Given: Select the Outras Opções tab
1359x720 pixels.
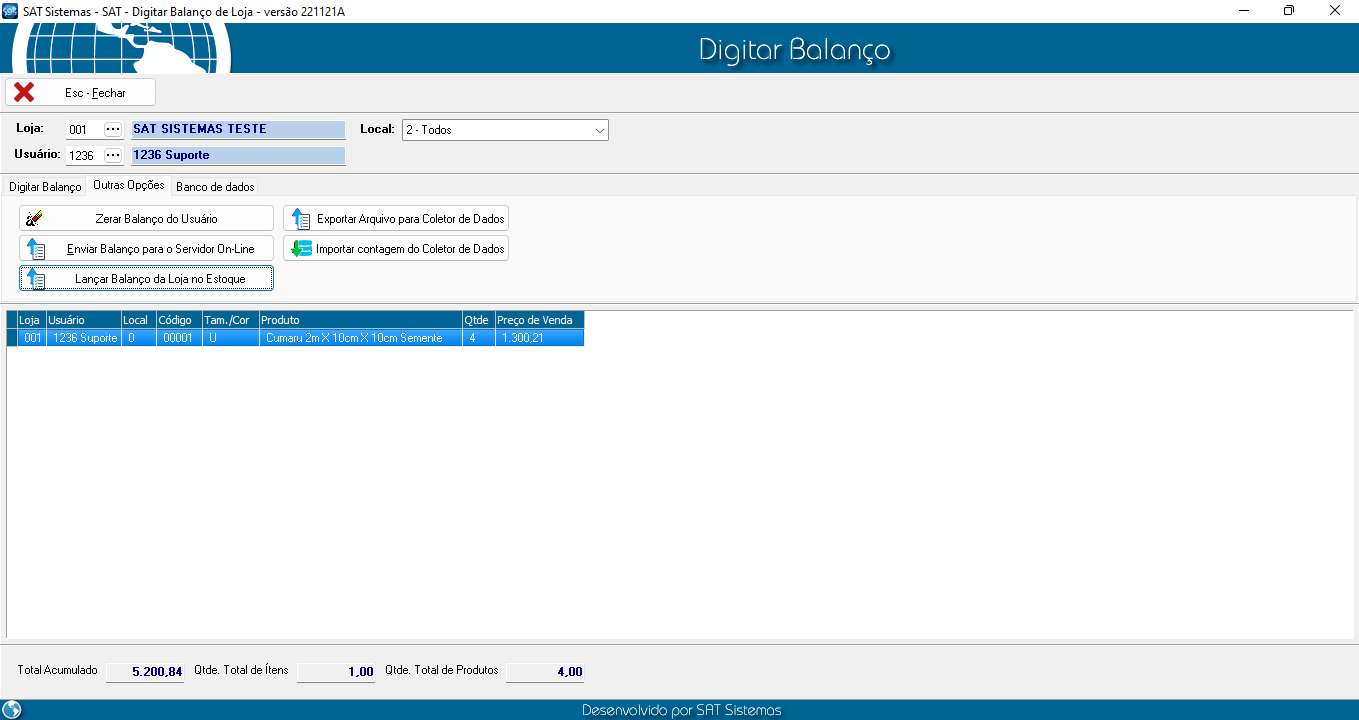Looking at the screenshot, I should [x=128, y=186].
